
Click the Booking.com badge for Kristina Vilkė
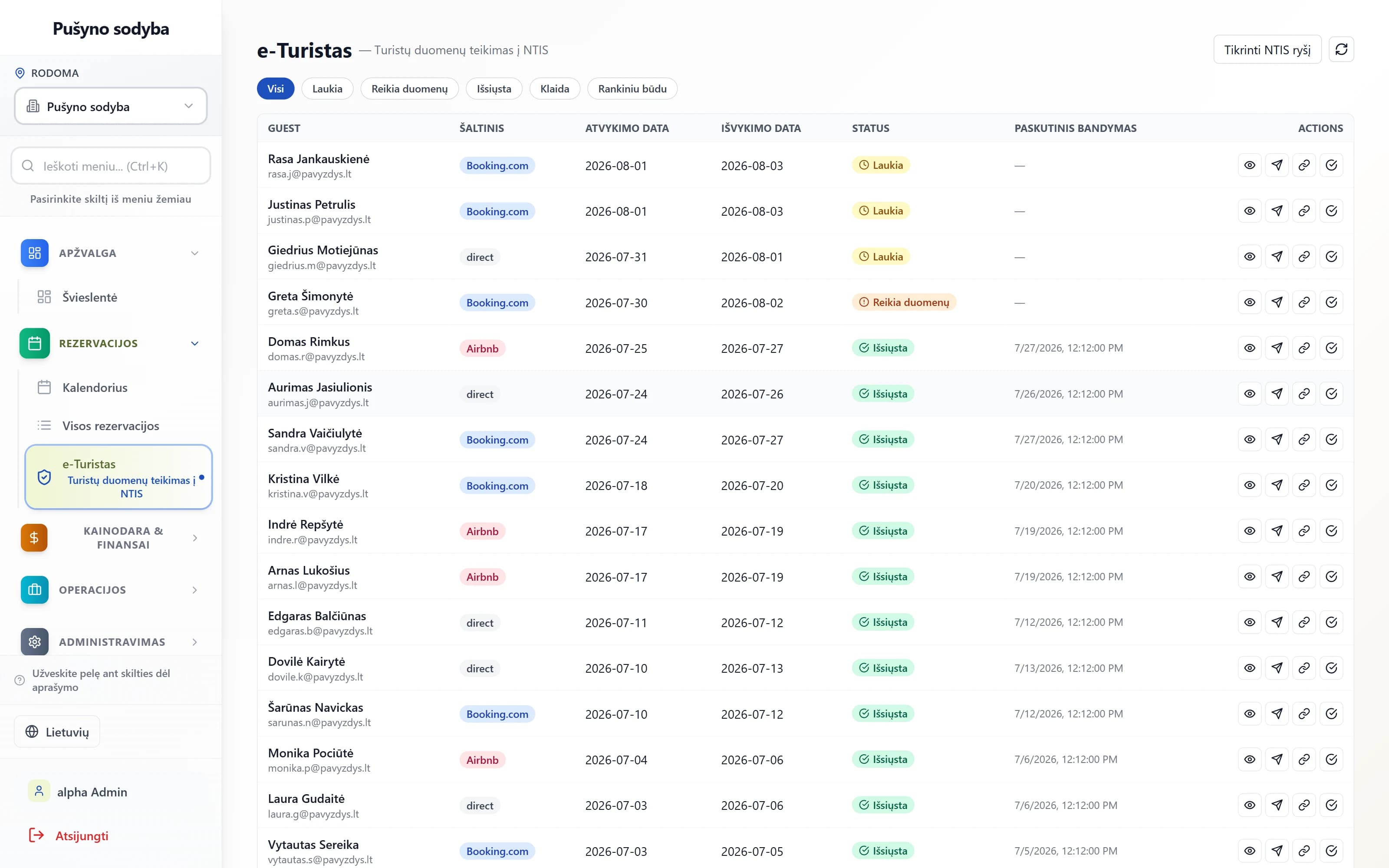pyautogui.click(x=497, y=486)
